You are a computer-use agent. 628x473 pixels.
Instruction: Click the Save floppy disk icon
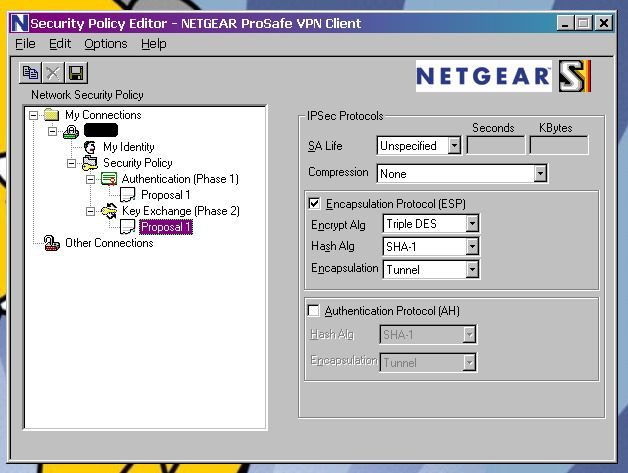(76, 73)
